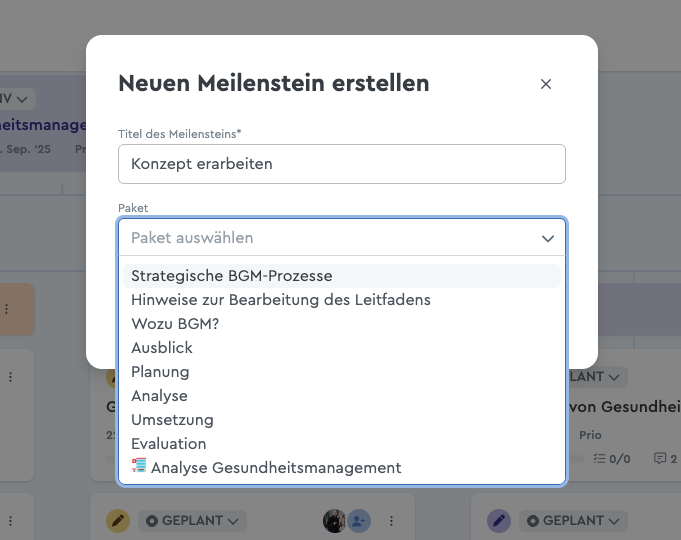The height and width of the screenshot is (540, 681).
Task: Open GEPLANT status dropdown on bottom middle card
Action: [x=192, y=521]
